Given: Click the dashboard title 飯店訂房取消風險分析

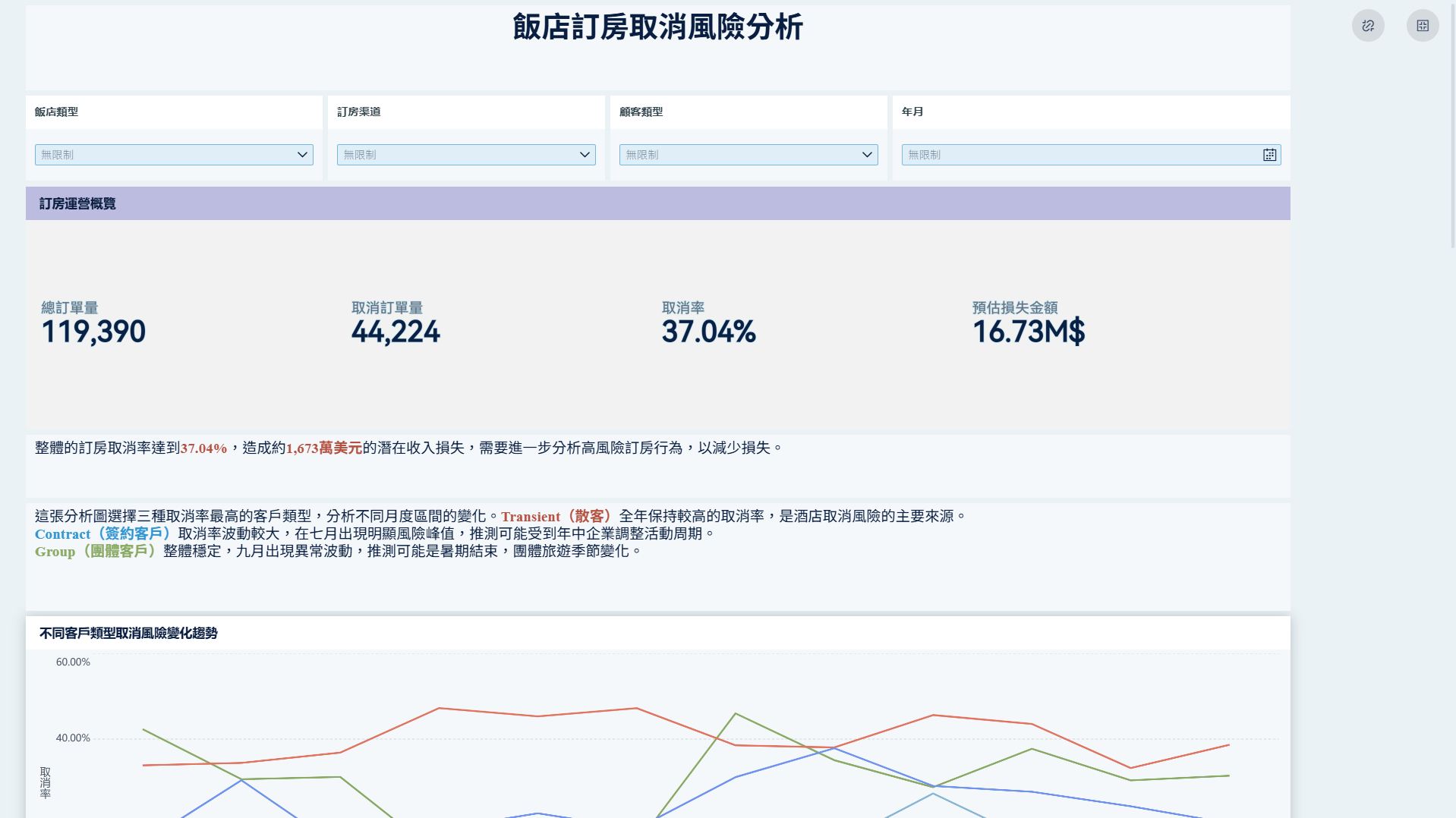Looking at the screenshot, I should (x=658, y=27).
